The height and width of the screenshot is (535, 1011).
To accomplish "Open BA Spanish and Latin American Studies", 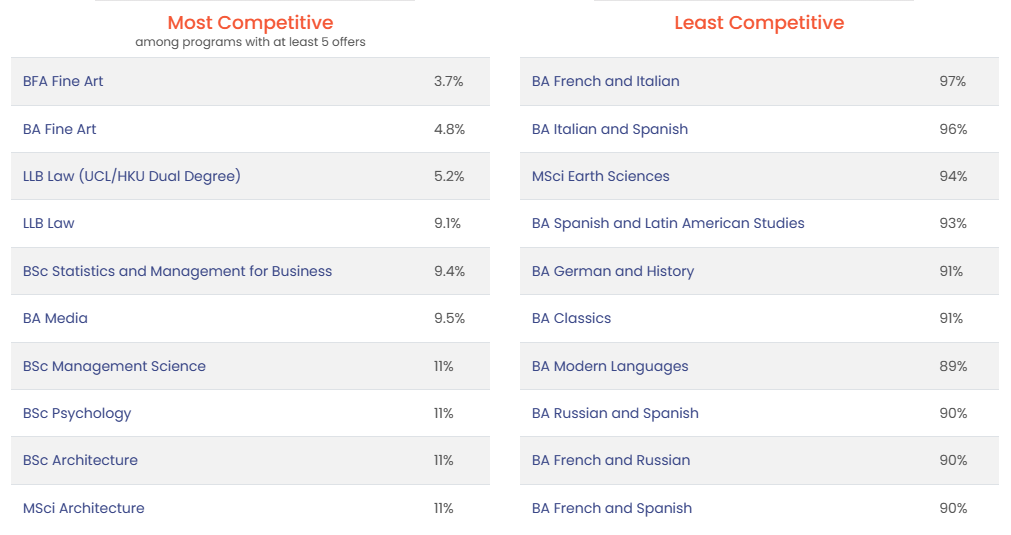I will pos(668,223).
